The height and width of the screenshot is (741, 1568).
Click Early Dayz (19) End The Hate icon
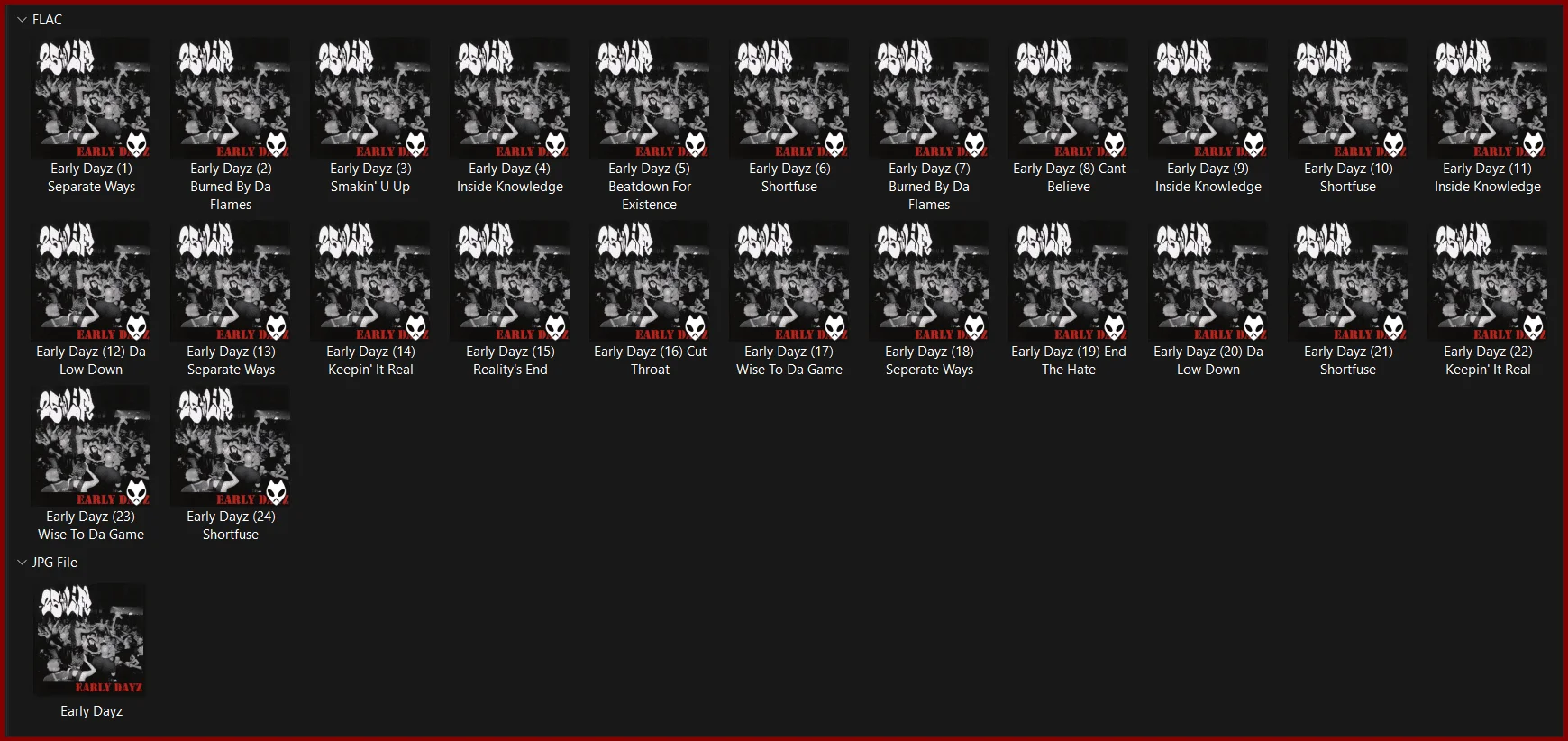[x=1069, y=280]
